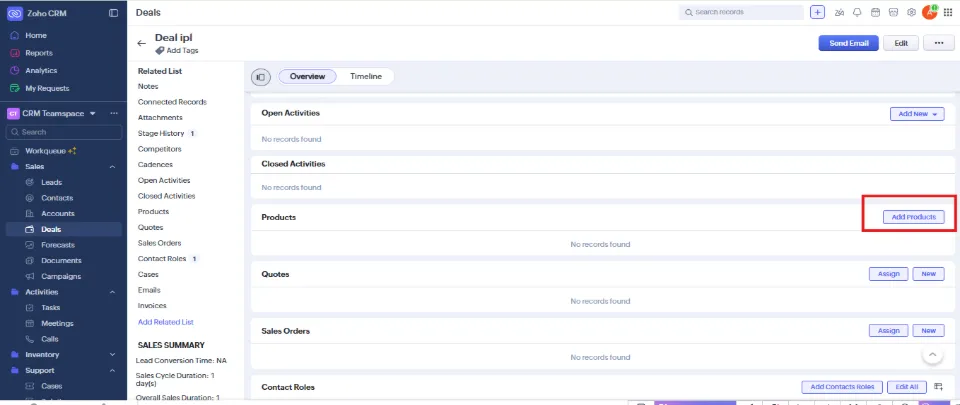The width and height of the screenshot is (960, 405).
Task: Jump to Stage History in Related List
Action: tap(161, 133)
